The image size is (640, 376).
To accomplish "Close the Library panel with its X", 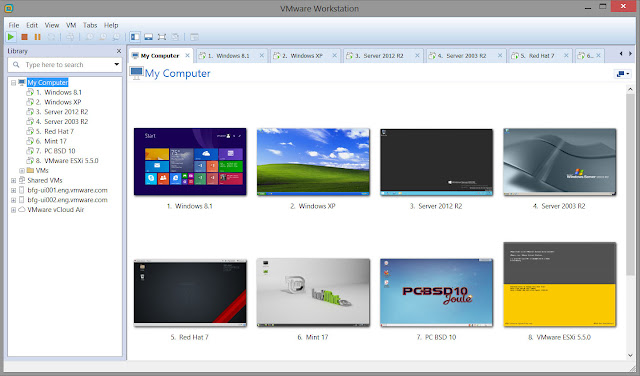I will click(x=119, y=51).
